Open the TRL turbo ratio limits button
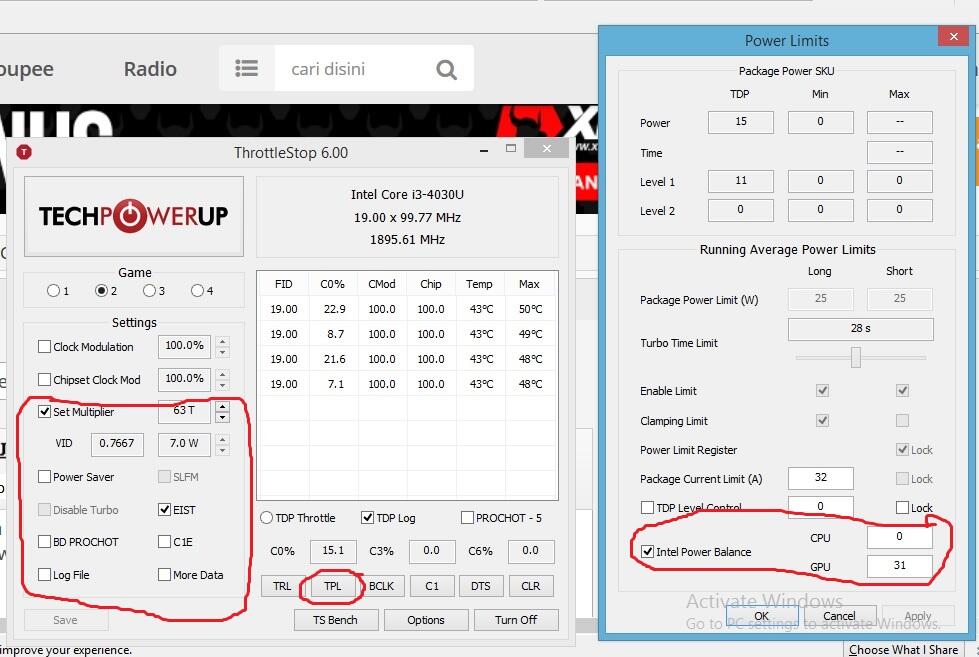 282,586
